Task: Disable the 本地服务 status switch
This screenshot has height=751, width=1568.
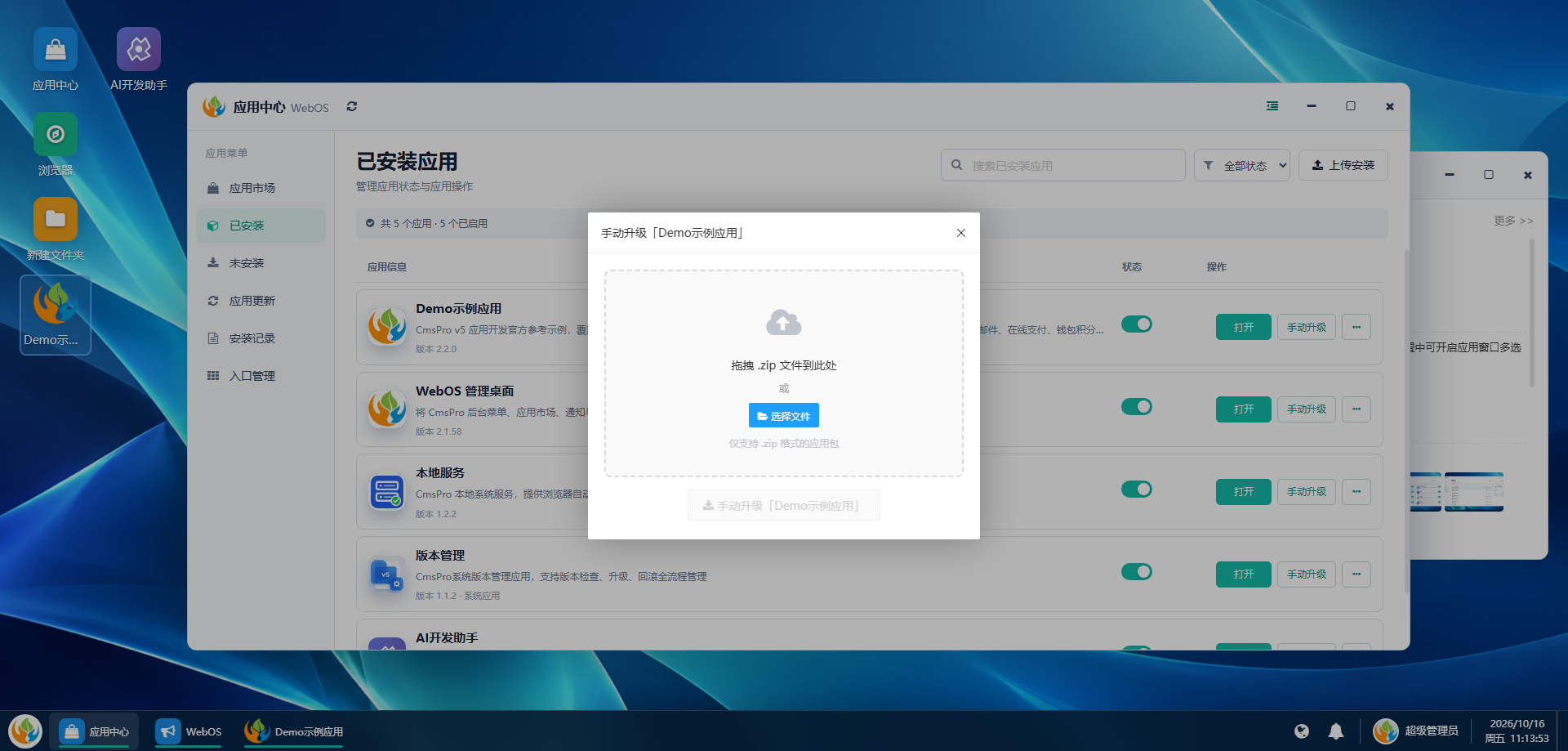Action: [x=1137, y=489]
